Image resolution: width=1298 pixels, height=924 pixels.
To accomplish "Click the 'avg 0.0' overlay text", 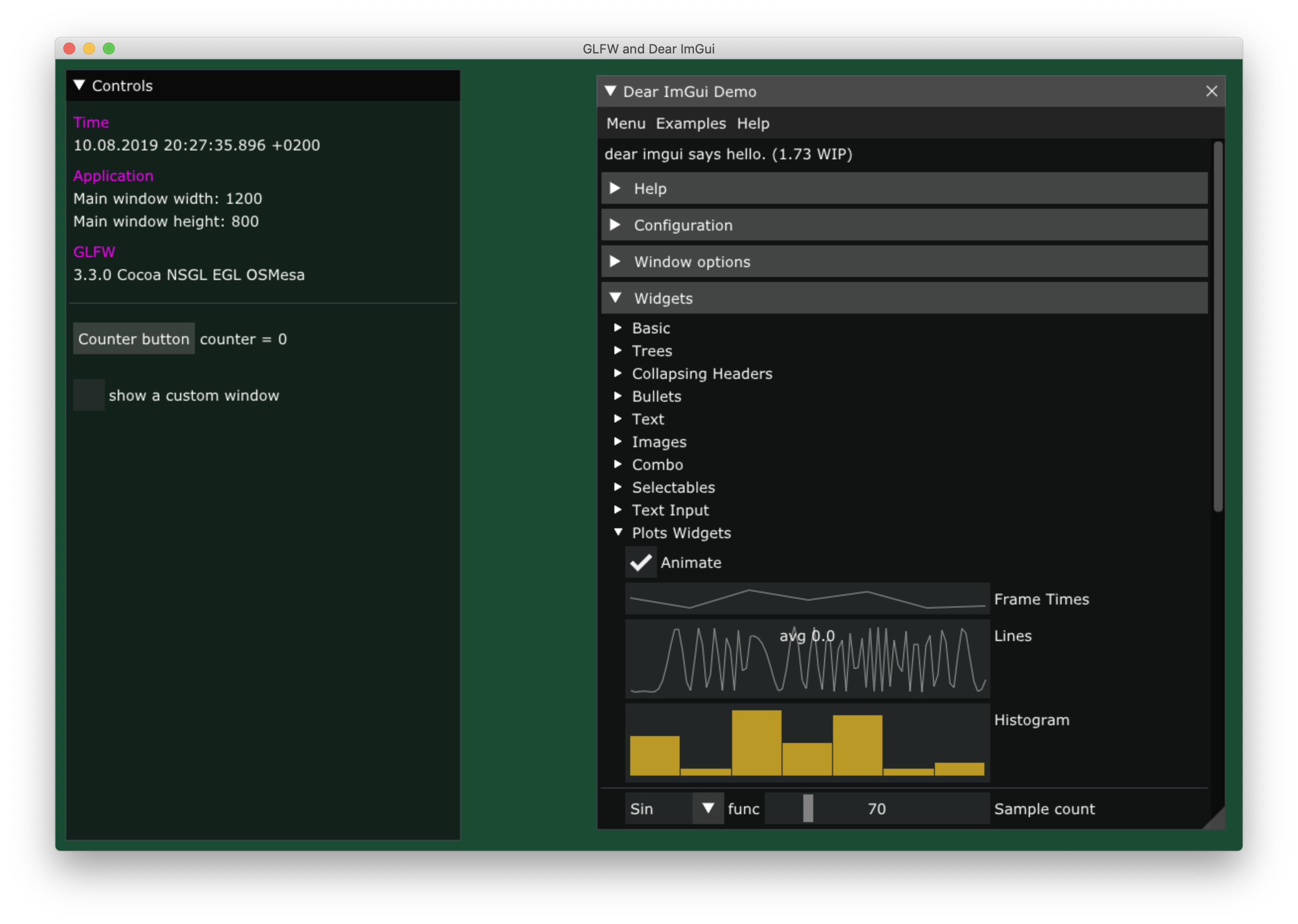I will 806,636.
